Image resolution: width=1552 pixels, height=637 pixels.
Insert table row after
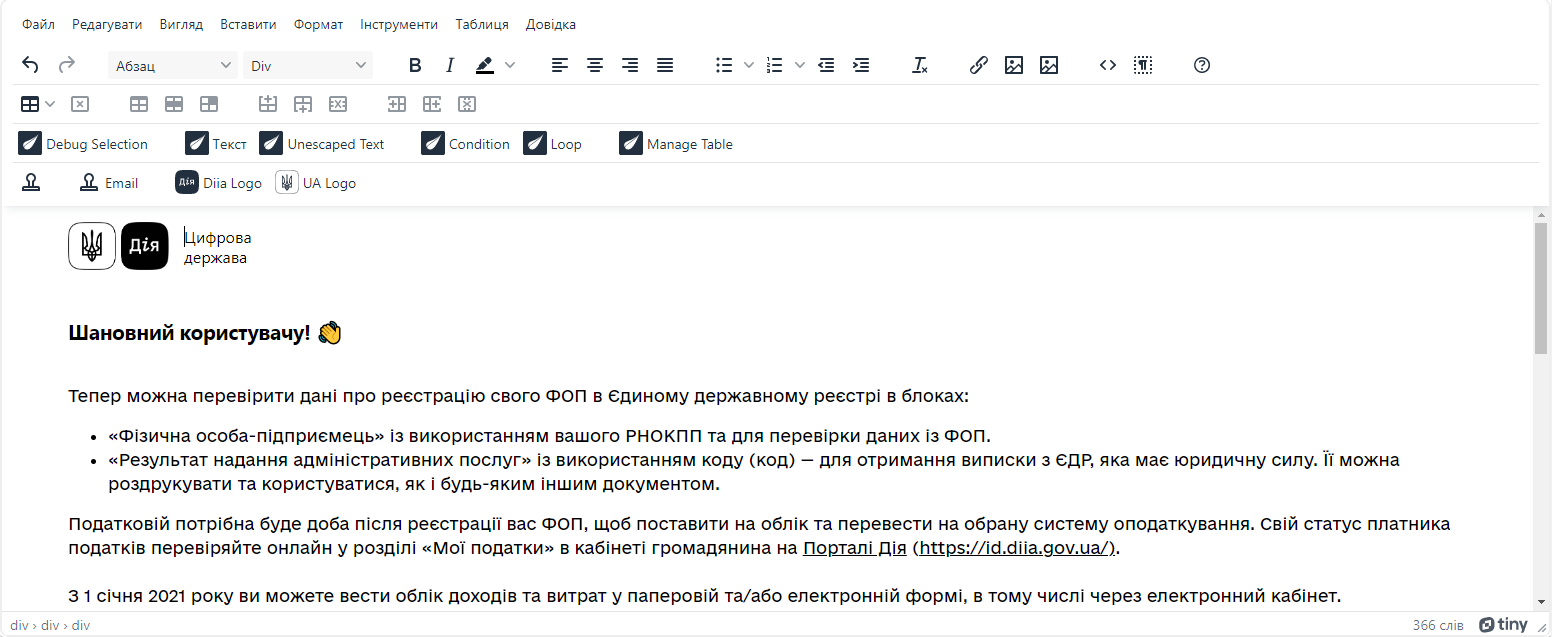pyautogui.click(x=303, y=104)
